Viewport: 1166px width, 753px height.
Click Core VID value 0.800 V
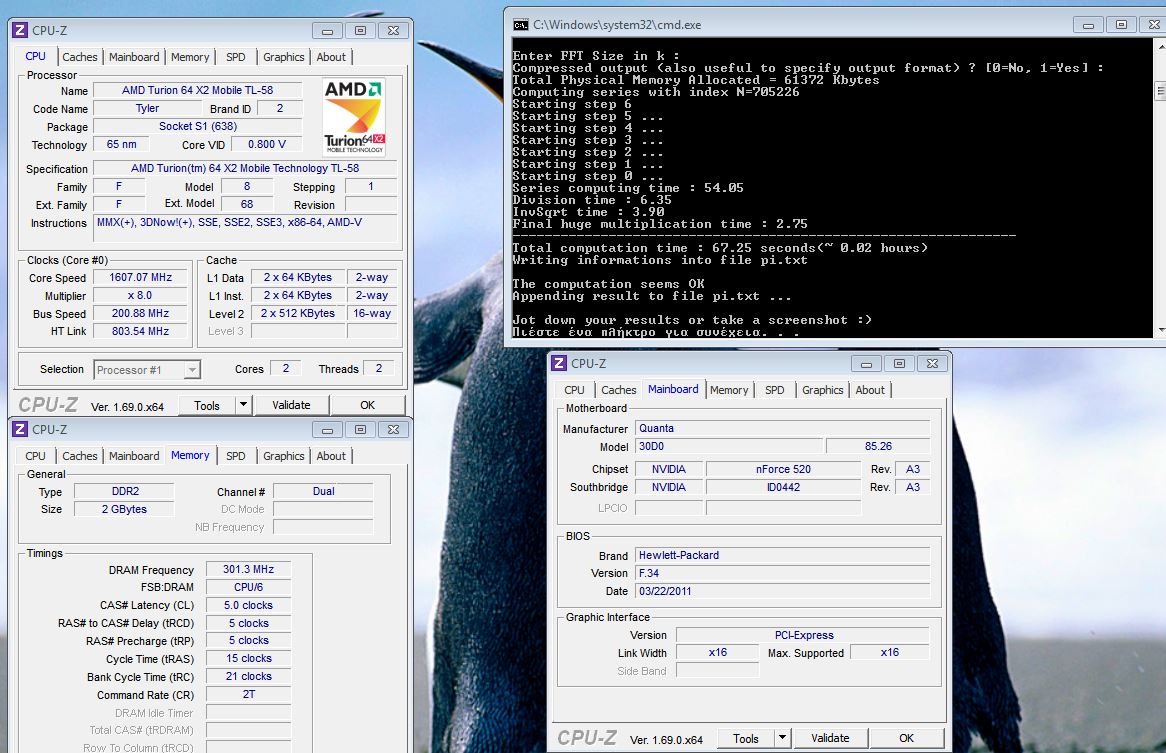pyautogui.click(x=267, y=144)
